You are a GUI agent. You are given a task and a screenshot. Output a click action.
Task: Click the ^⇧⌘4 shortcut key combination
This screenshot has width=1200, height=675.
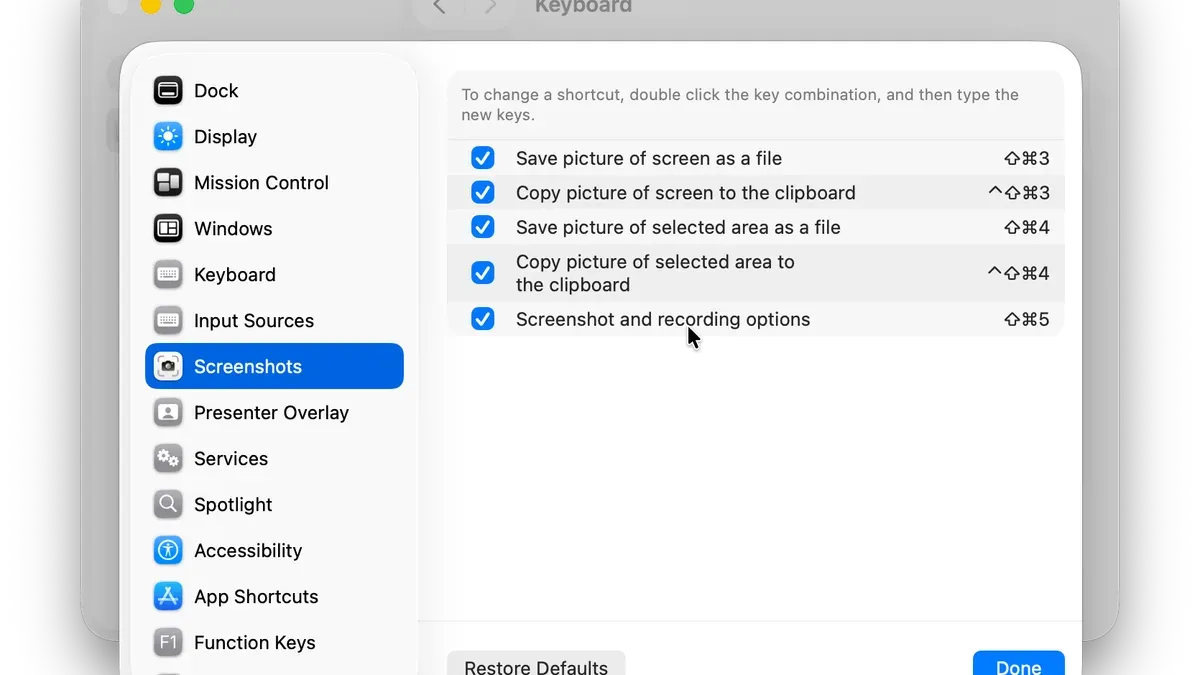click(1019, 273)
